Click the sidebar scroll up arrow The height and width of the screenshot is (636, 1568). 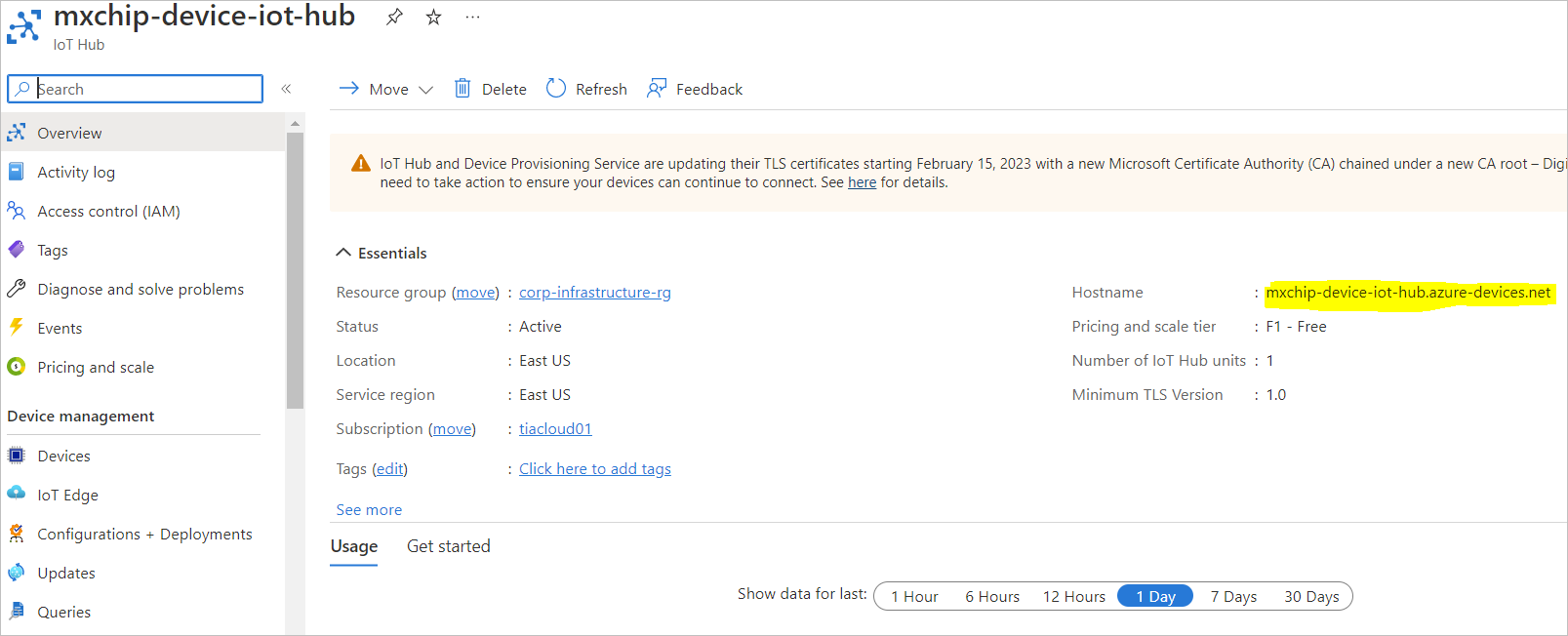pyautogui.click(x=295, y=124)
